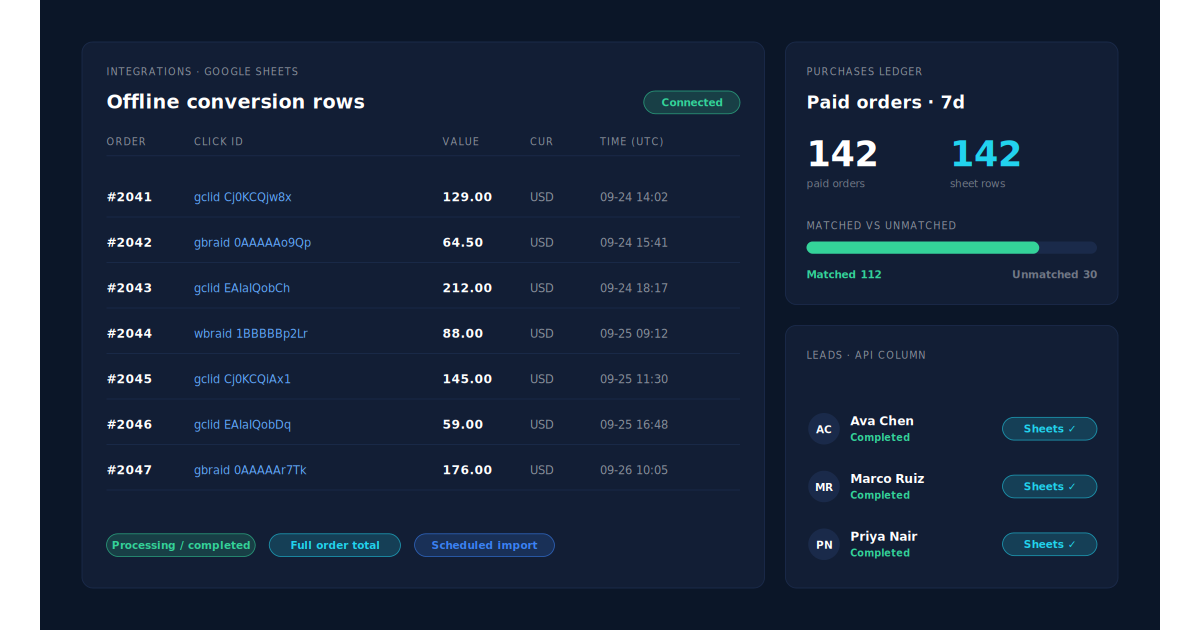Click the Offline conversion rows heading
The image size is (1200, 630).
click(x=236, y=102)
